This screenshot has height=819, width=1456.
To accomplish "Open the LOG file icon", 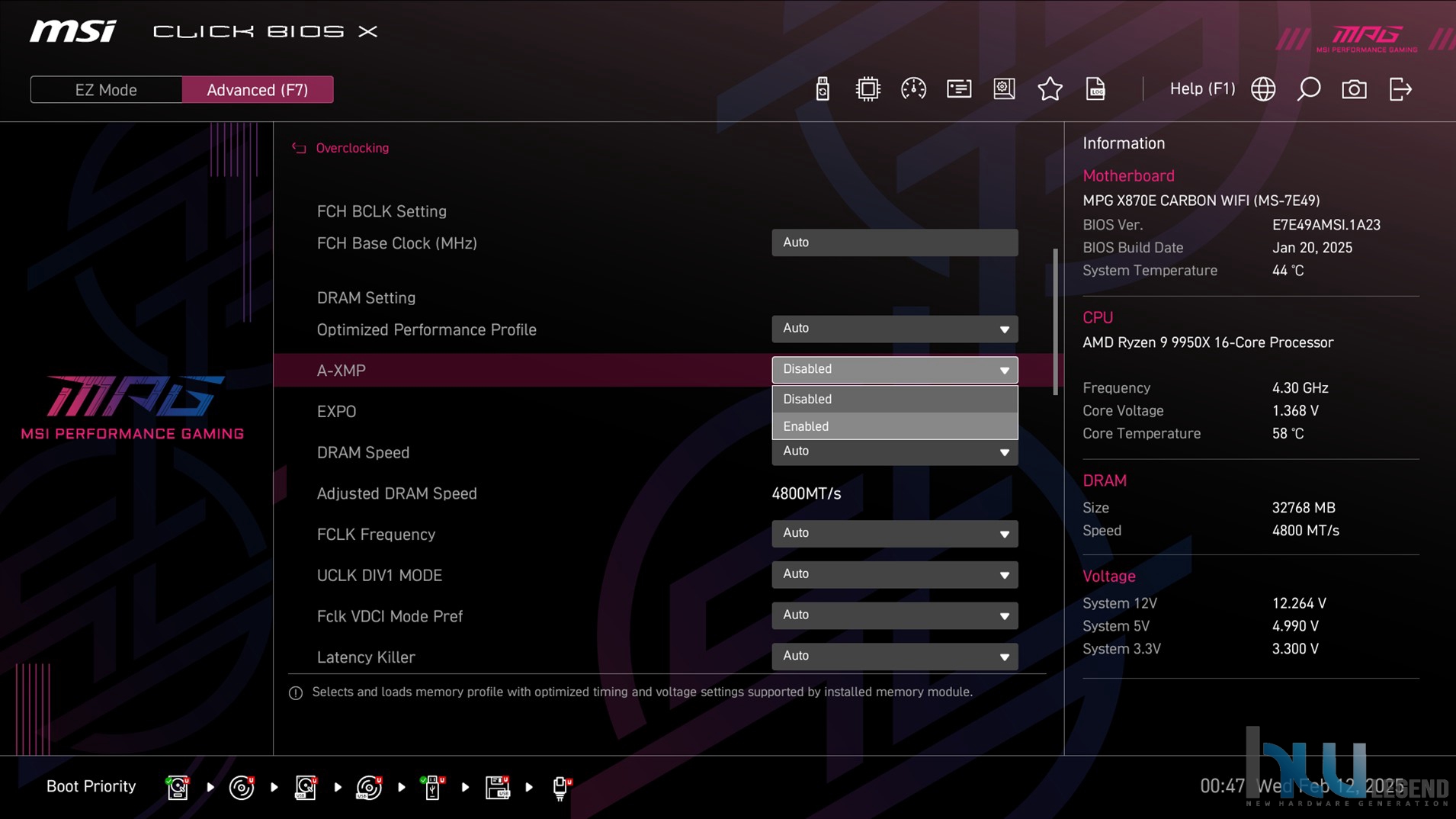I will click(1095, 89).
